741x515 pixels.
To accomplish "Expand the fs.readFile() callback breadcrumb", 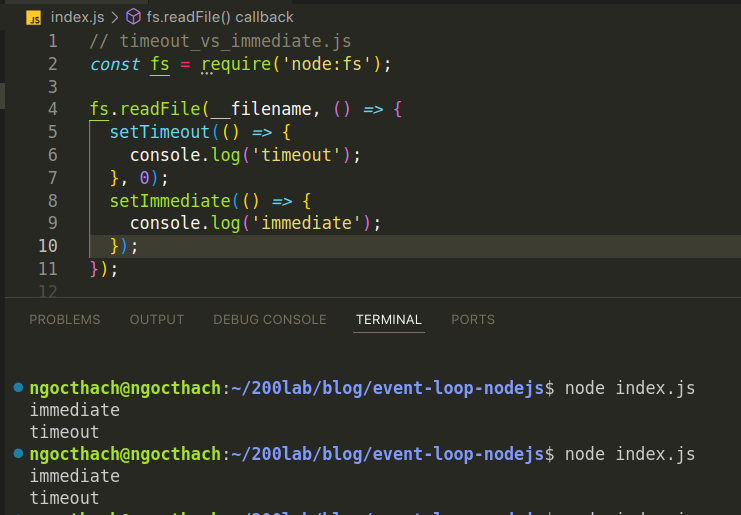I will [220, 17].
